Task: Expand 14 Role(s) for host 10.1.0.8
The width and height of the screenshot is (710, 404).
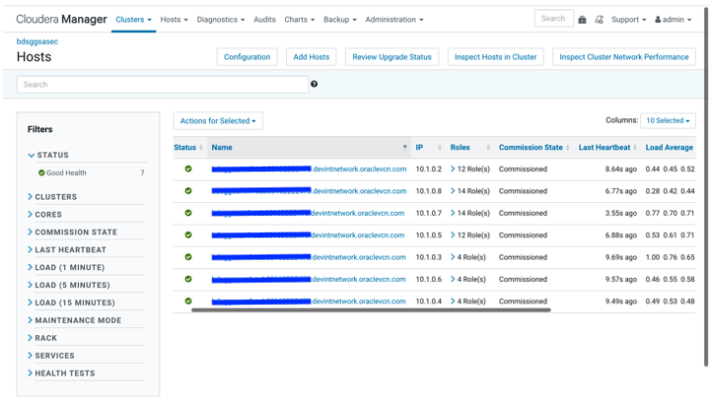Action: tap(470, 191)
